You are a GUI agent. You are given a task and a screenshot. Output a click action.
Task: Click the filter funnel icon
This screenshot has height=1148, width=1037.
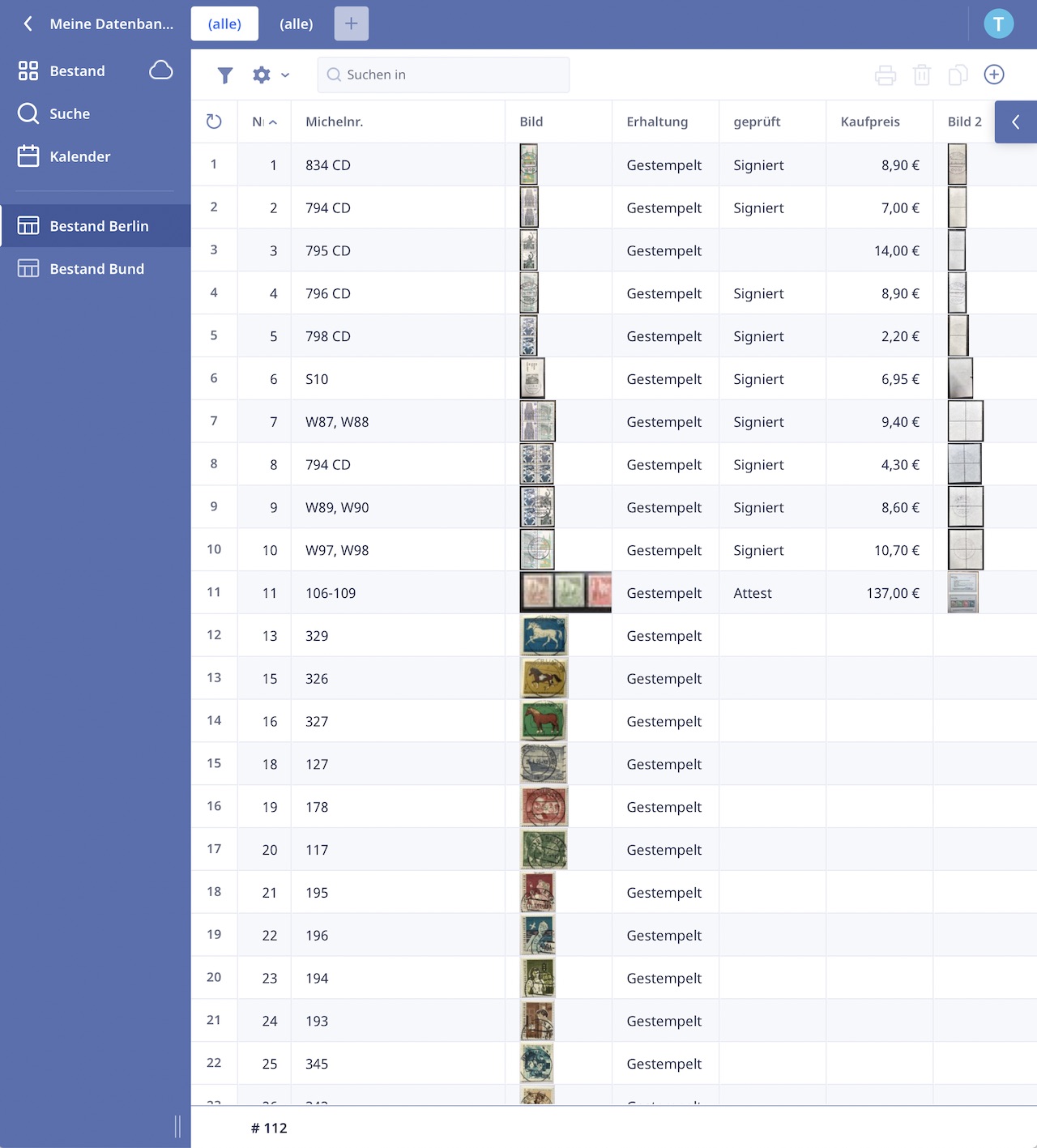point(225,75)
